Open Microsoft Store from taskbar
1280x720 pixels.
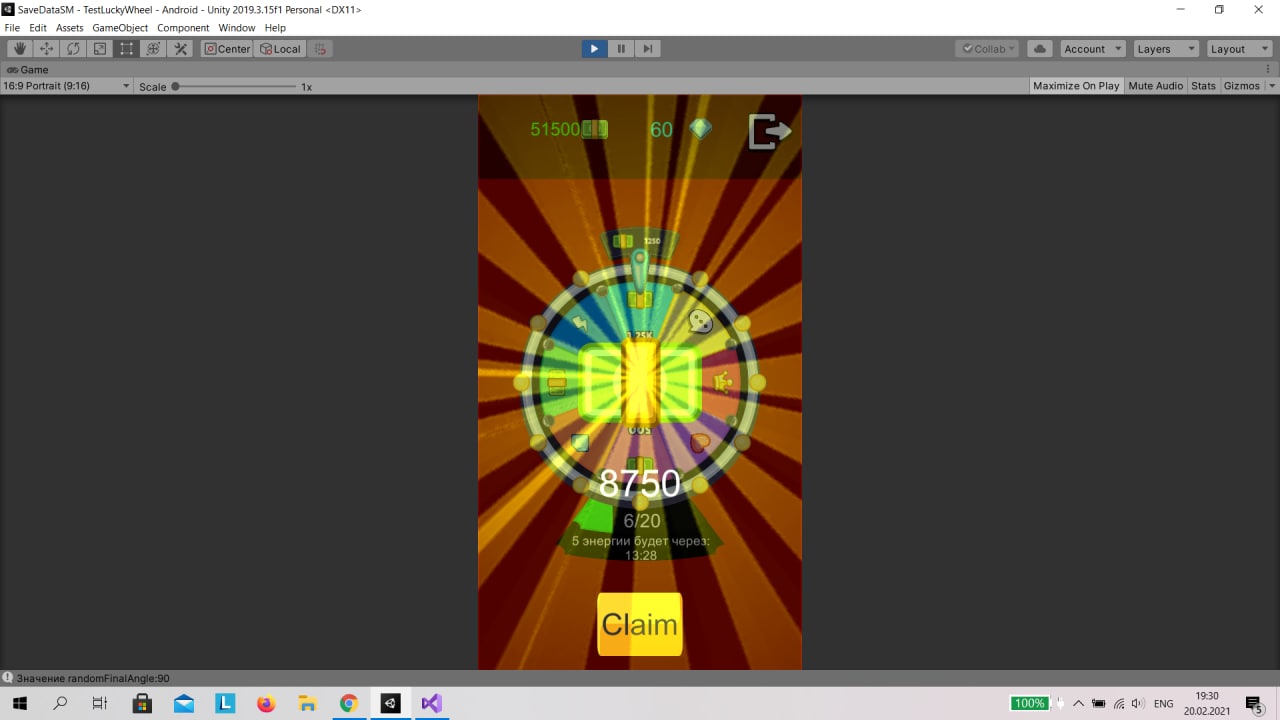coord(142,703)
